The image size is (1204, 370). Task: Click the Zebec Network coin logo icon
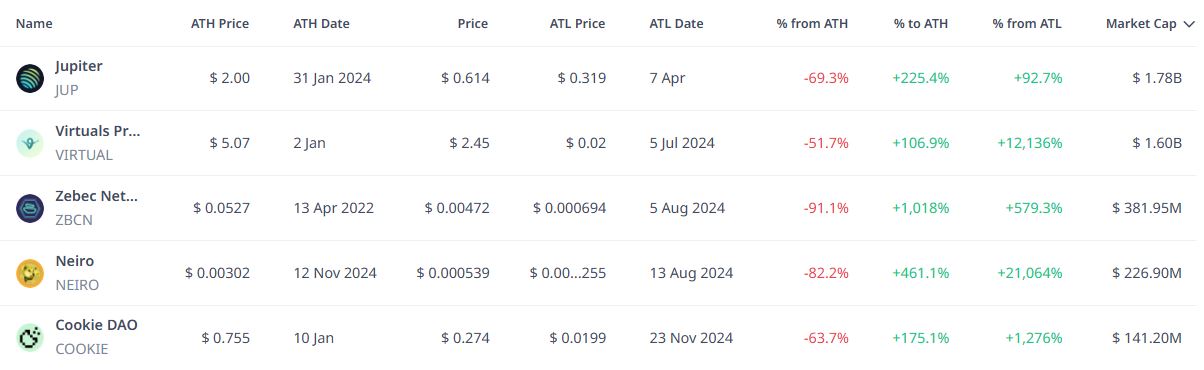30,208
